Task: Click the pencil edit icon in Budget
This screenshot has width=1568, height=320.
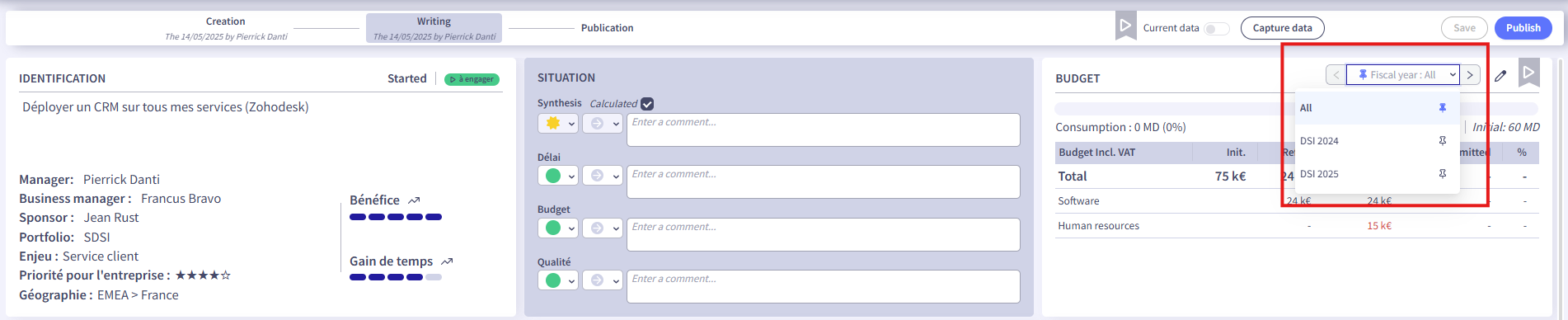Action: coord(1500,75)
